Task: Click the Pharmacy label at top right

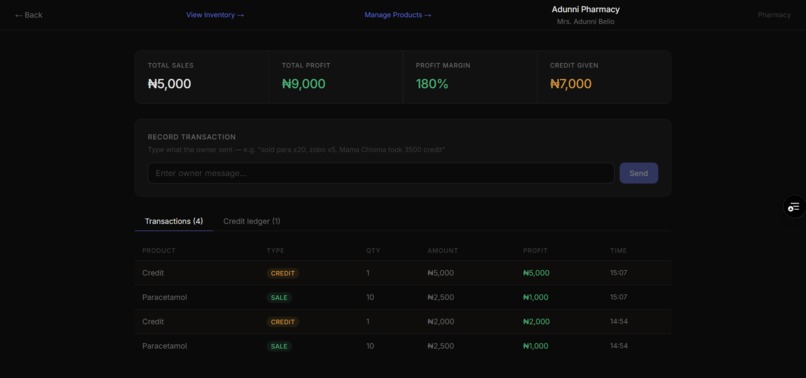Action: (x=774, y=15)
